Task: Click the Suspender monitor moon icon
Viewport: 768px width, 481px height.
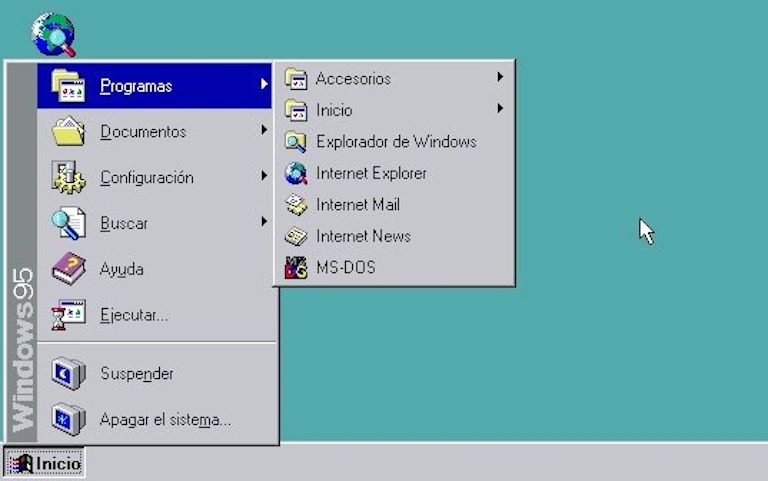Action: tap(69, 374)
